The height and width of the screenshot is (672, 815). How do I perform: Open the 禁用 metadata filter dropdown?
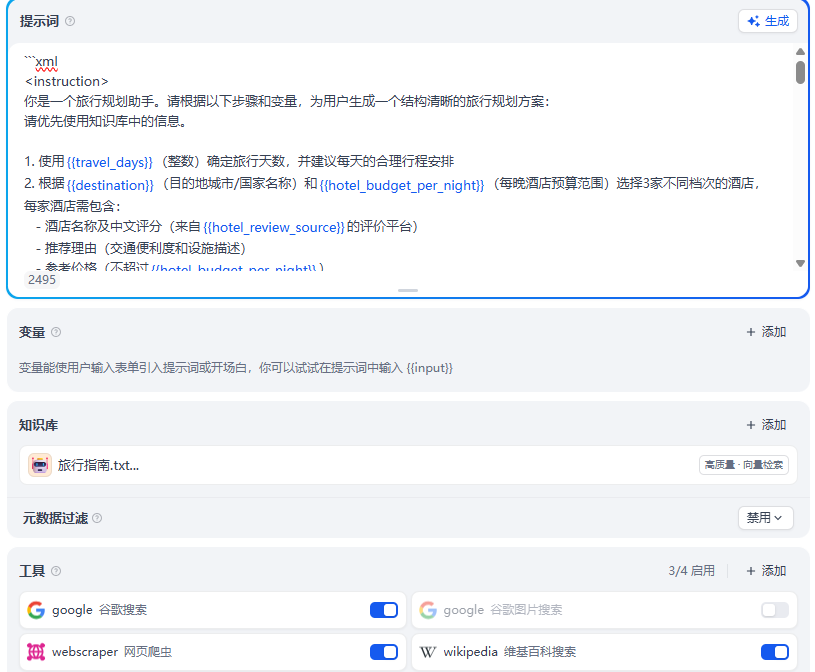(765, 518)
